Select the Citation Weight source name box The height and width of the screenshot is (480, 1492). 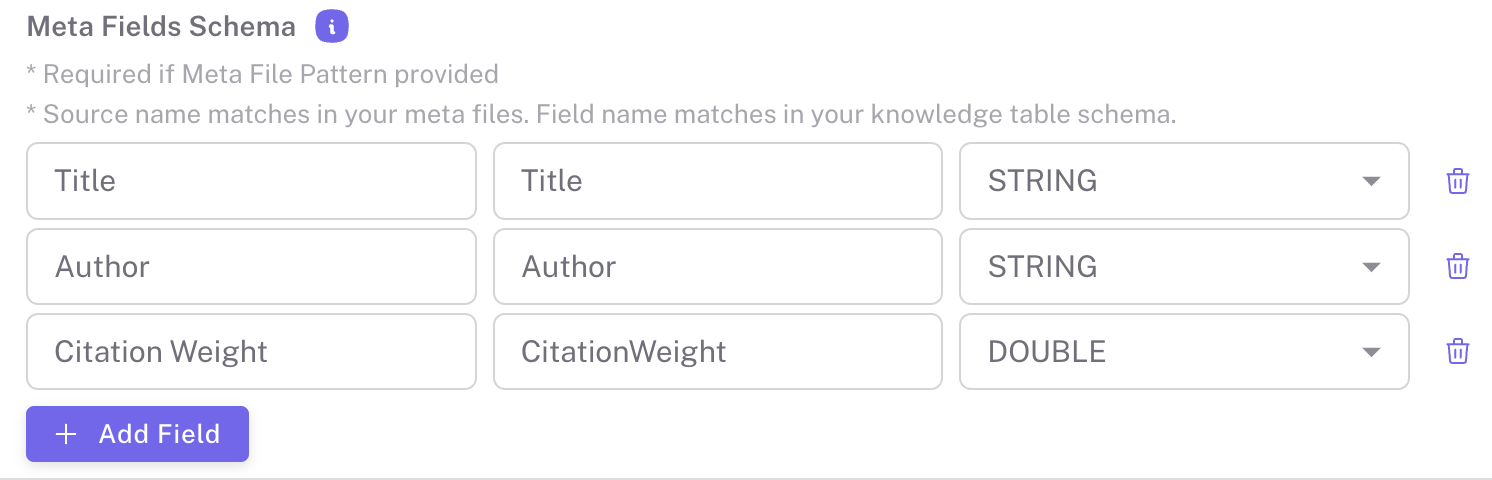[x=251, y=351]
